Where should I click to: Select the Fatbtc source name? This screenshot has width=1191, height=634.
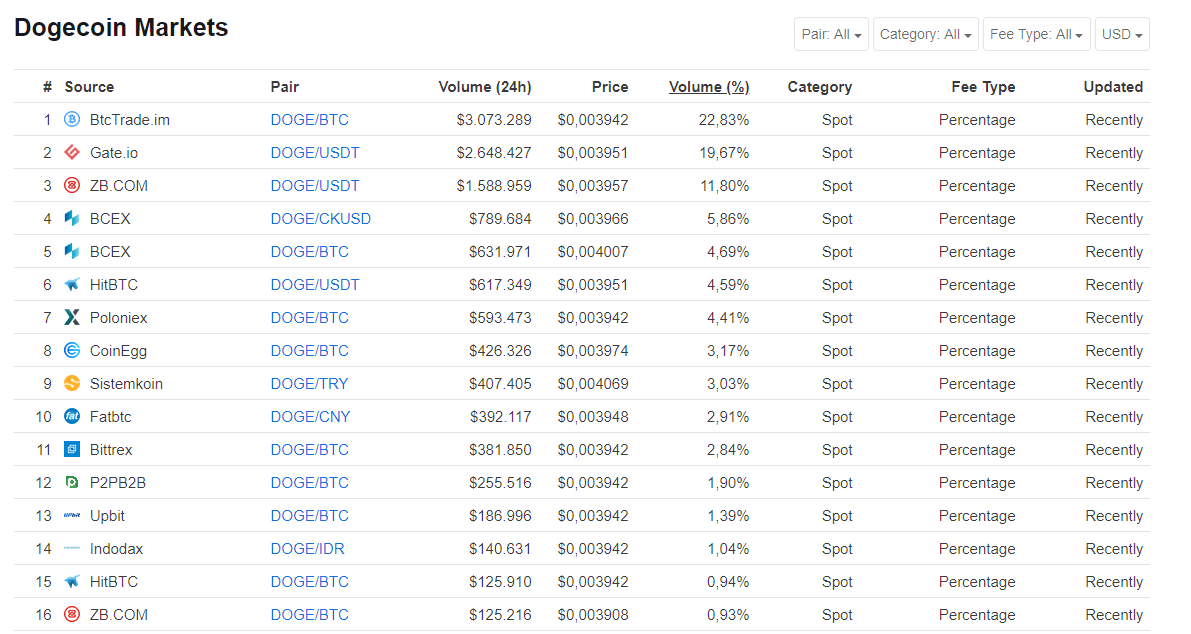click(x=110, y=417)
